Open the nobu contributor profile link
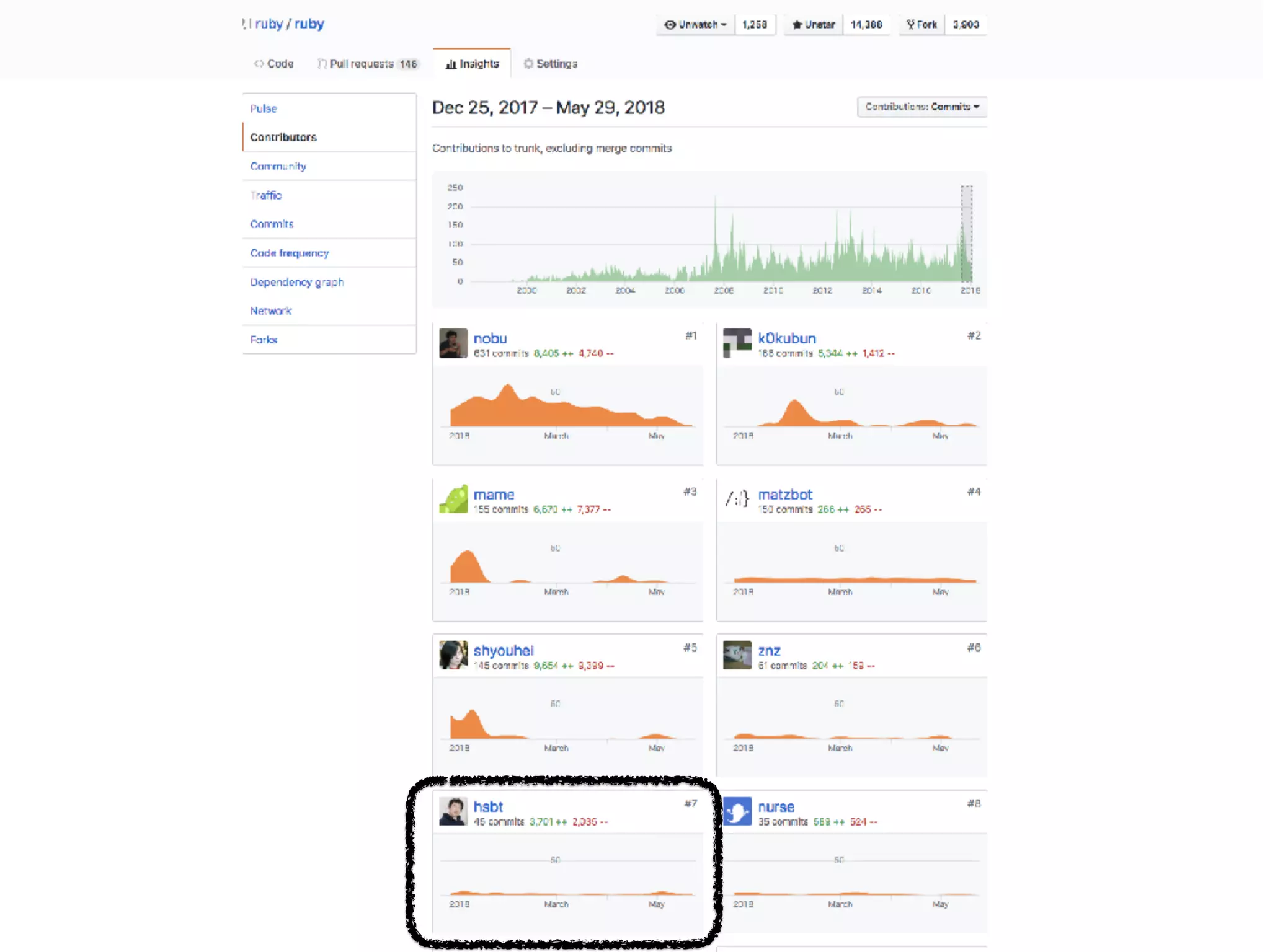The height and width of the screenshot is (952, 1270). pyautogui.click(x=490, y=338)
